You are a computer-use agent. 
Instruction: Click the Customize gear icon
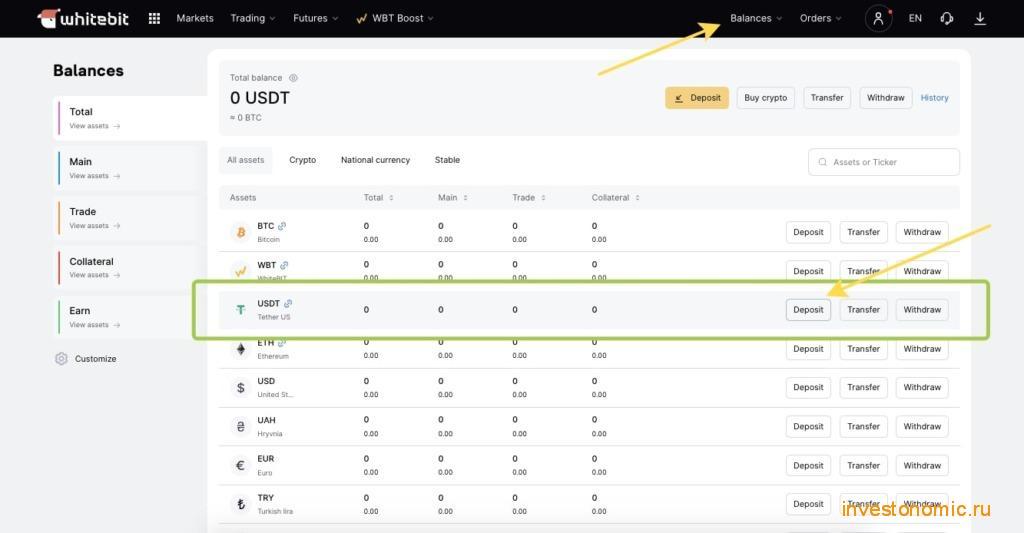click(61, 359)
